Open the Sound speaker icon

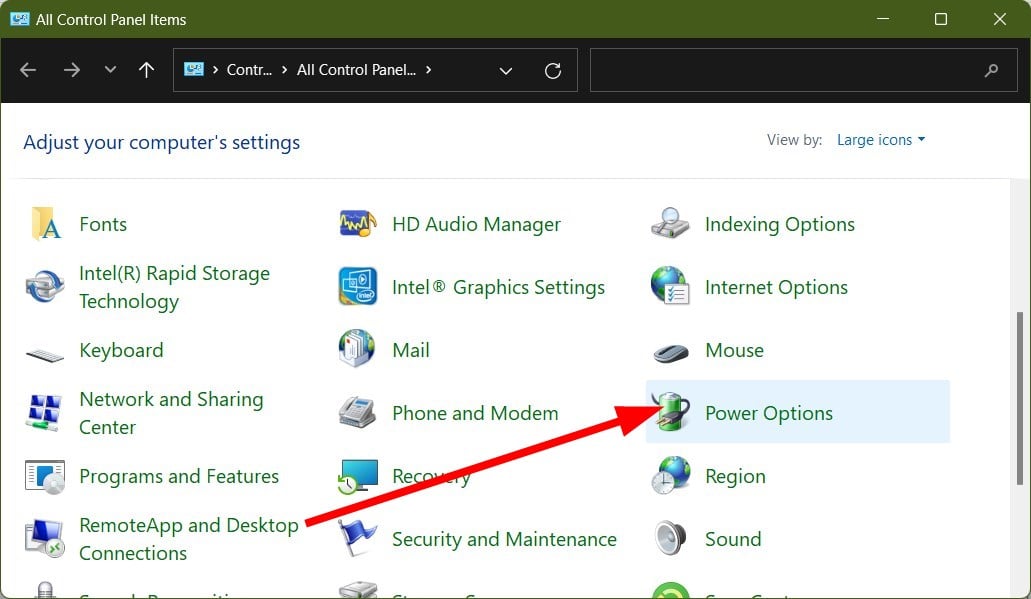click(671, 538)
